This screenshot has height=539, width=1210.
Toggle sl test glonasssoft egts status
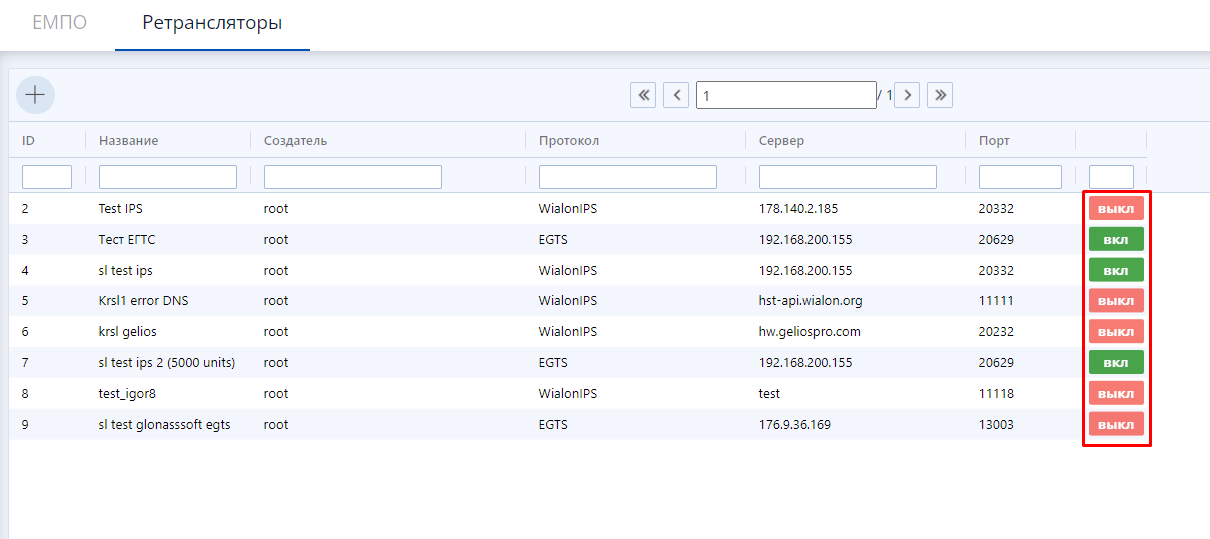coord(1116,425)
